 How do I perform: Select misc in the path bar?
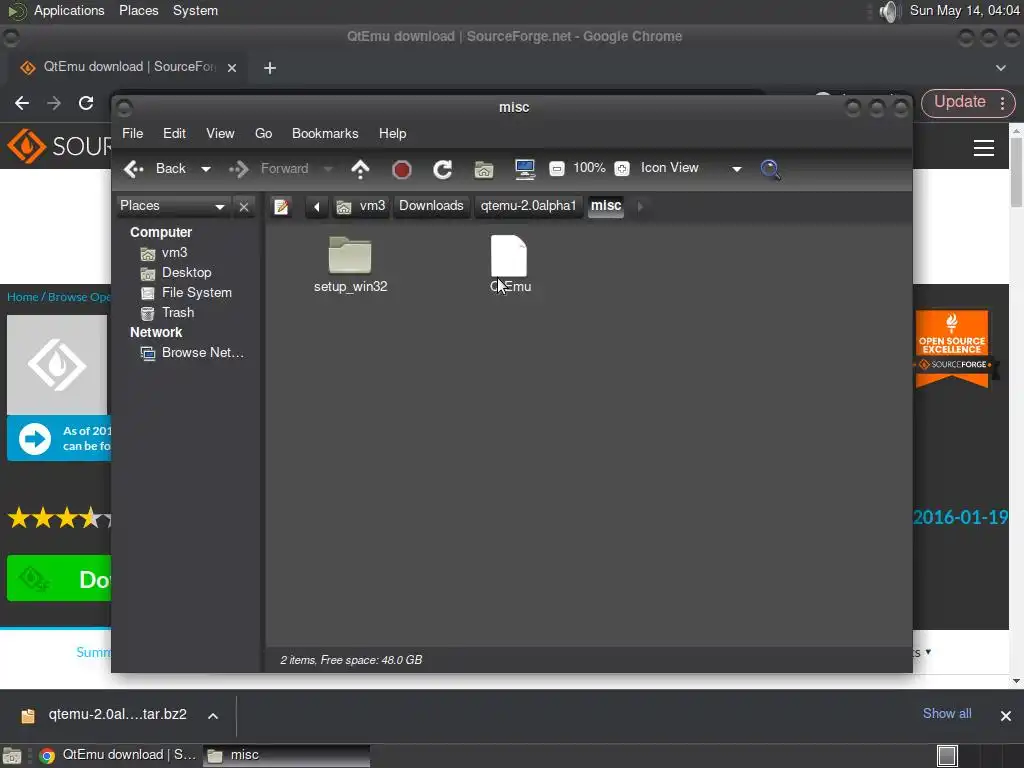coord(606,206)
